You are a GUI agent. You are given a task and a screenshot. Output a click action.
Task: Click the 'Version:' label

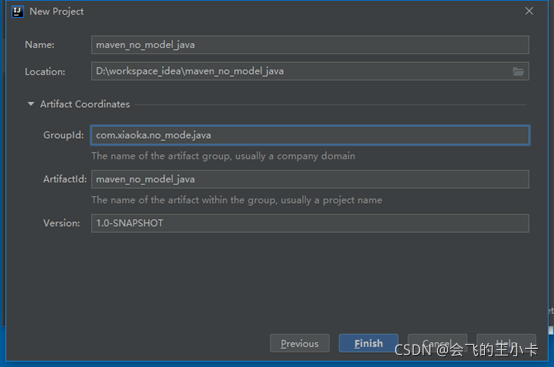[x=61, y=223]
